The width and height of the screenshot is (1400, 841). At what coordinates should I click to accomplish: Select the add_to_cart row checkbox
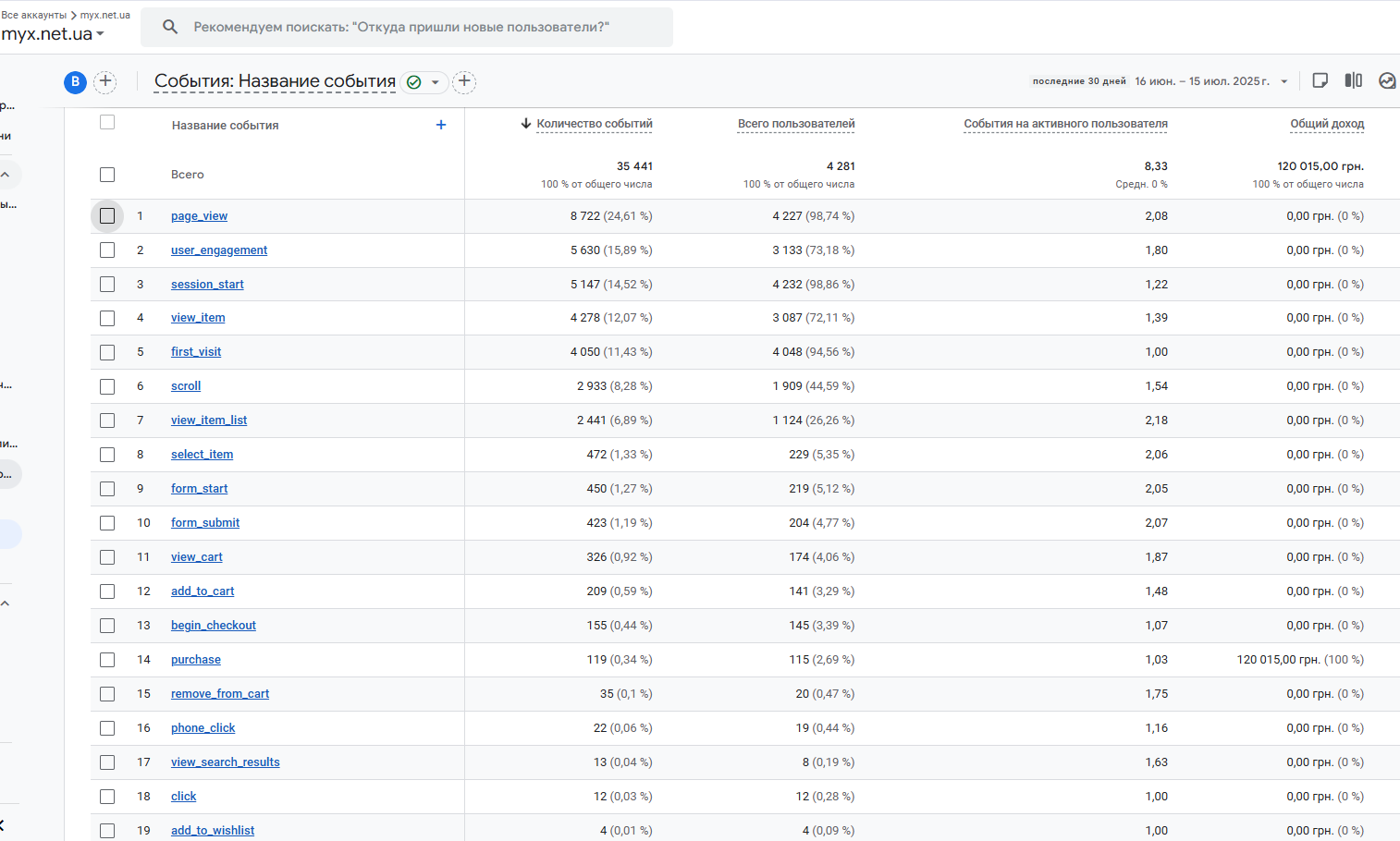click(x=107, y=591)
